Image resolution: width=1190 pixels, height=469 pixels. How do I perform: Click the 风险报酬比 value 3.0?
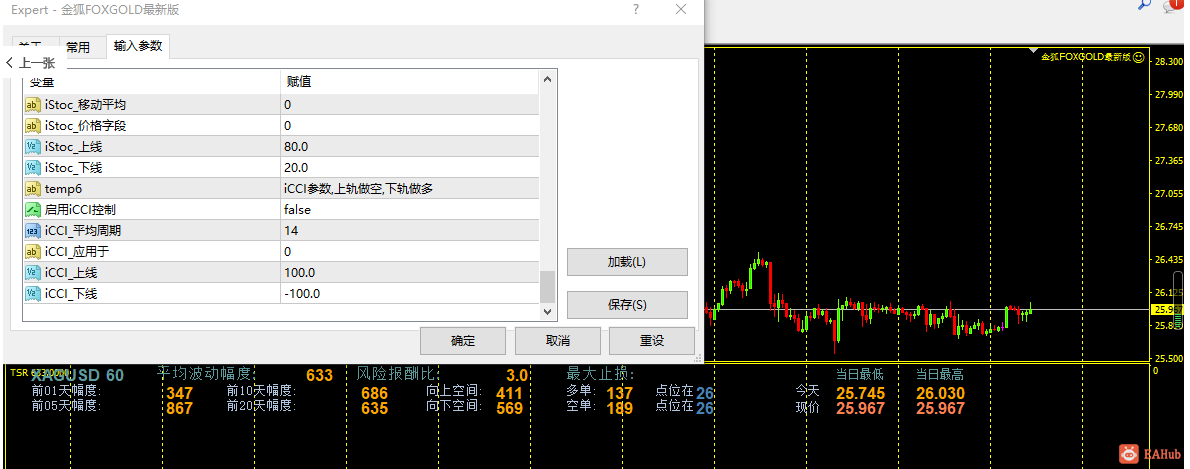pos(517,375)
